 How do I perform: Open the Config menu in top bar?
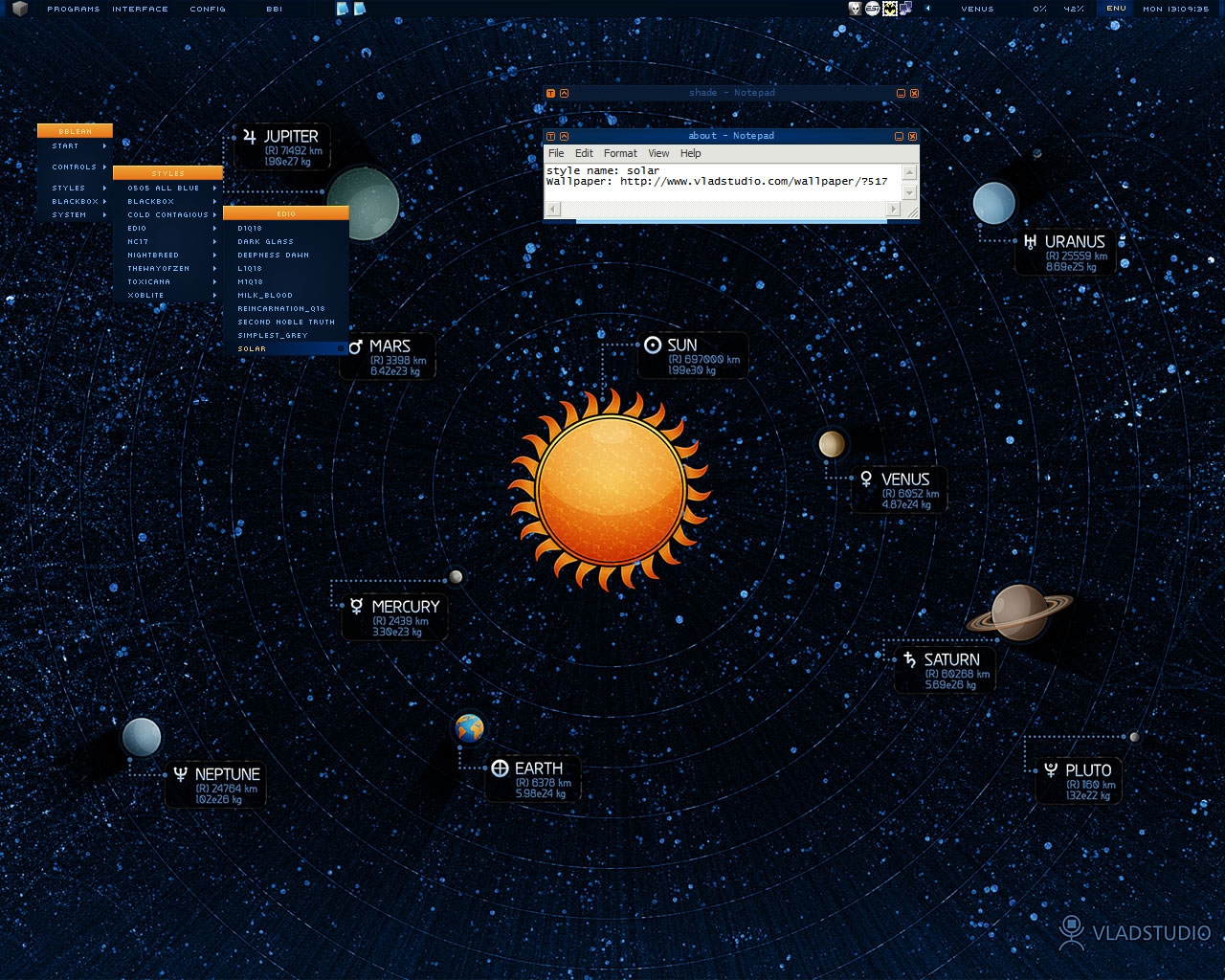pyautogui.click(x=208, y=9)
